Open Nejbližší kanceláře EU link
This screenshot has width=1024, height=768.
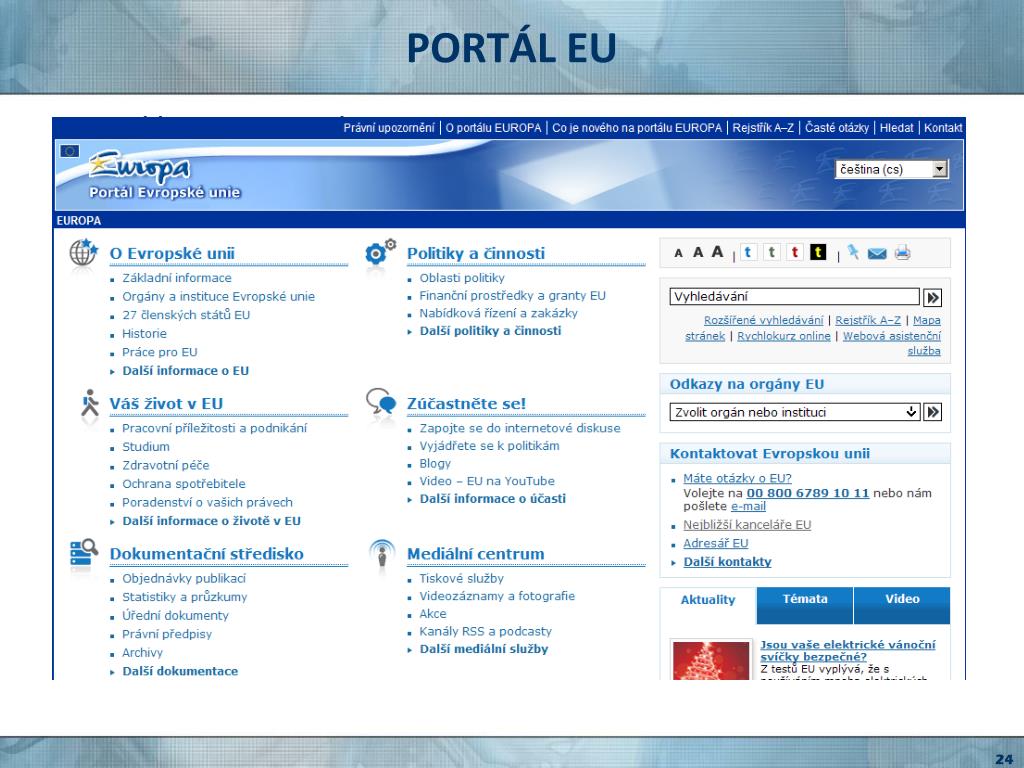pyautogui.click(x=747, y=525)
